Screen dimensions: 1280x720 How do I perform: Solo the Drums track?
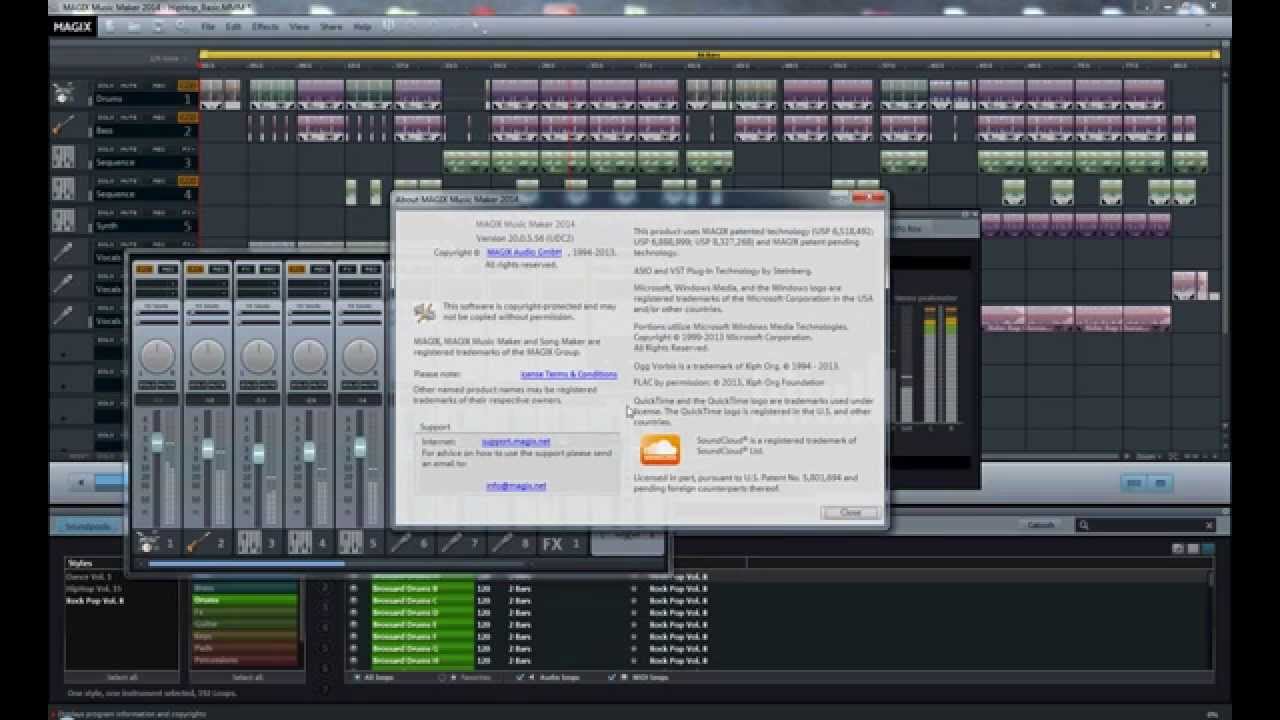[x=105, y=85]
